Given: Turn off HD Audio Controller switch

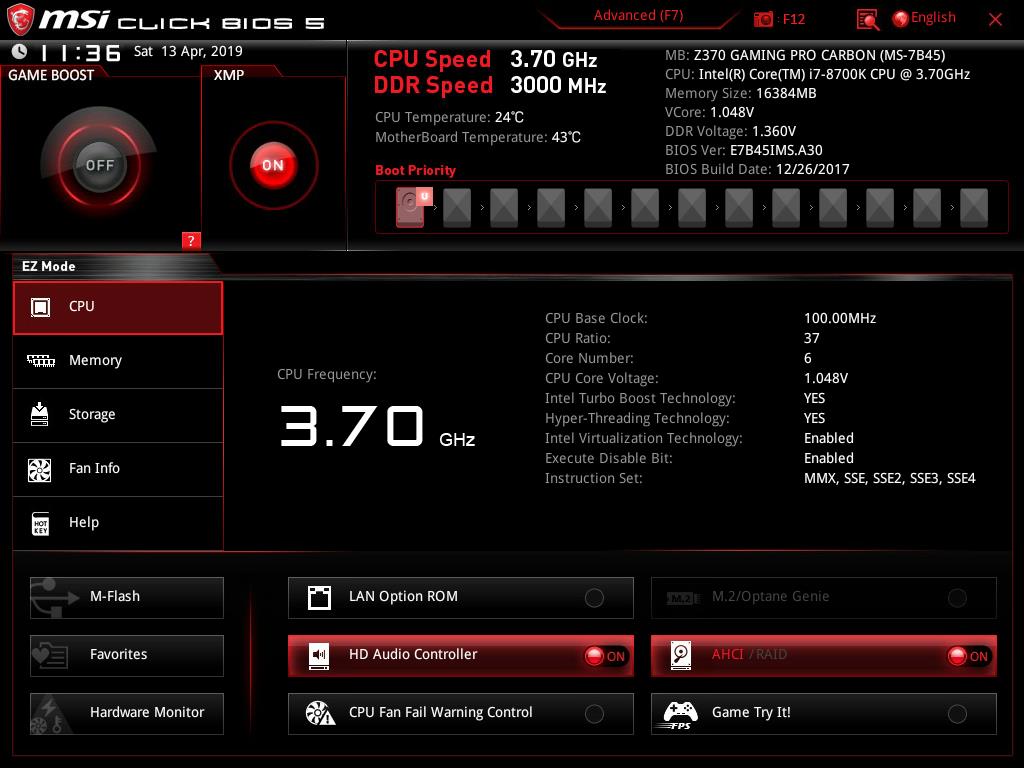Looking at the screenshot, I should click(605, 656).
